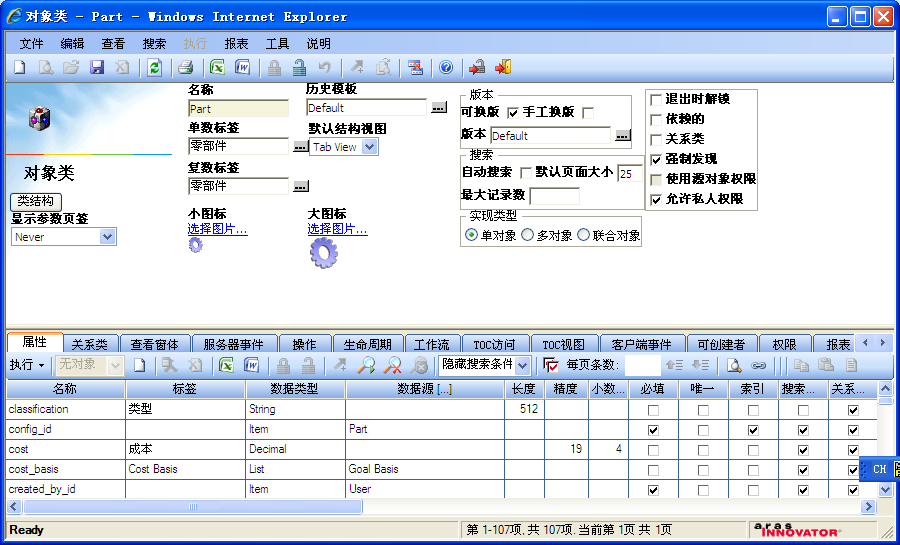Click the gray promote arrow icon in main toolbar

point(357,68)
